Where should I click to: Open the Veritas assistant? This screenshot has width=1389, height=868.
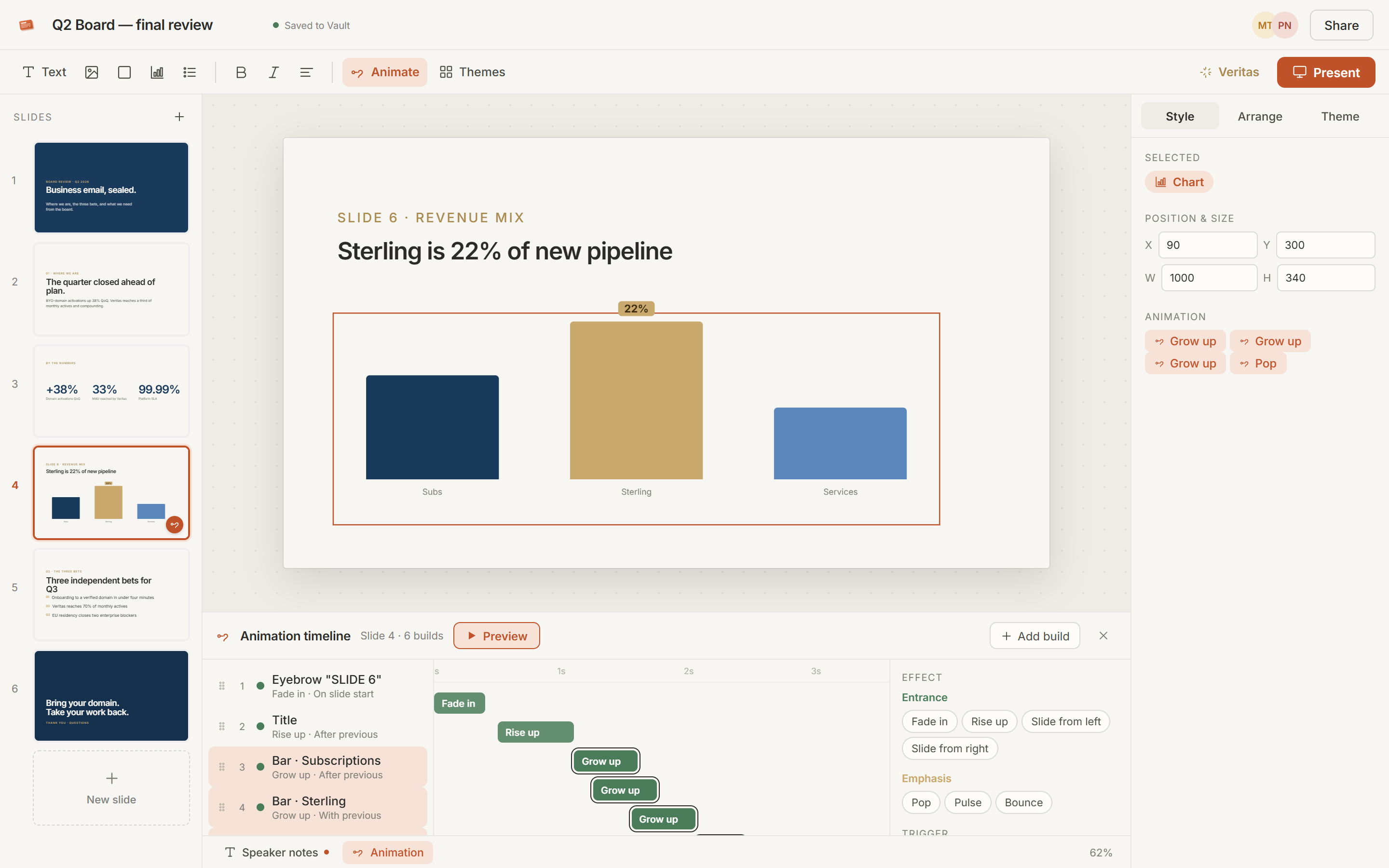(x=1229, y=72)
